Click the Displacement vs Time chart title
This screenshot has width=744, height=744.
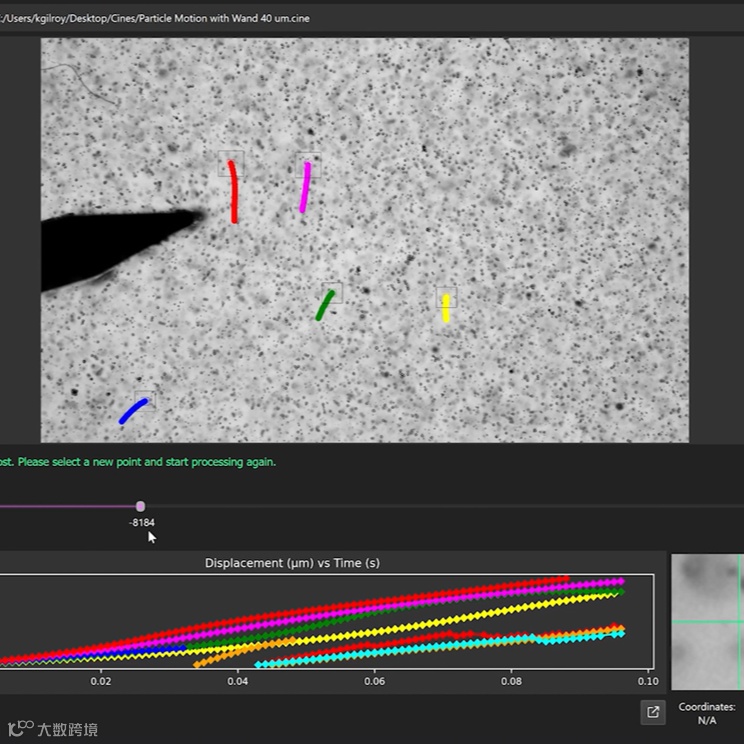click(292, 563)
